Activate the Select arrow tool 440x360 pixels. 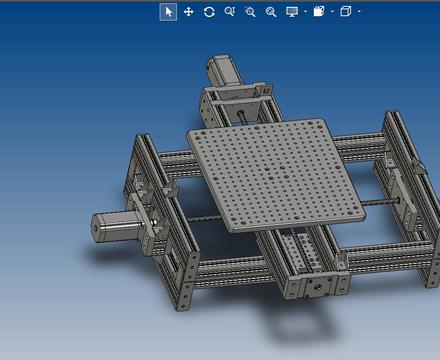pyautogui.click(x=168, y=12)
